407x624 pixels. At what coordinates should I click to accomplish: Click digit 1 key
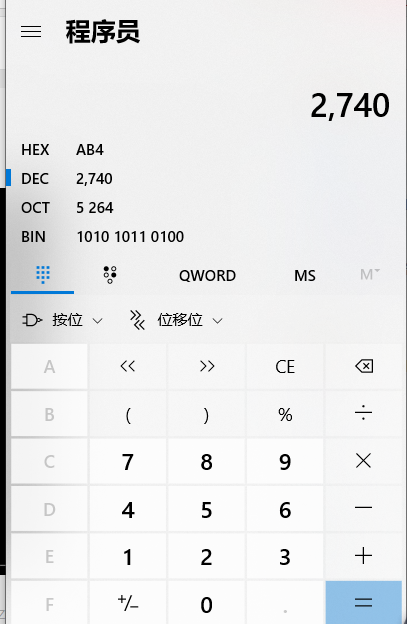[128, 556]
